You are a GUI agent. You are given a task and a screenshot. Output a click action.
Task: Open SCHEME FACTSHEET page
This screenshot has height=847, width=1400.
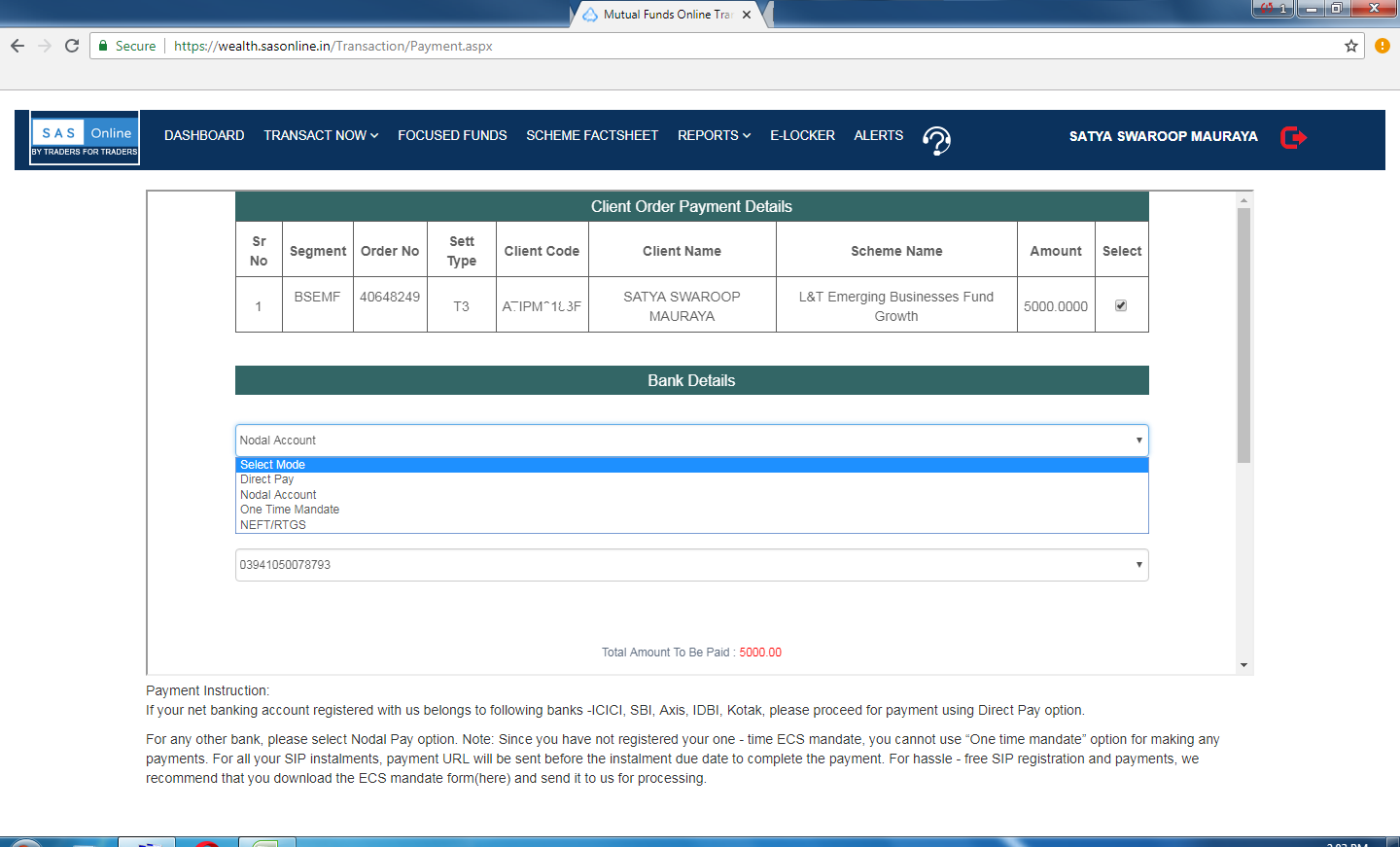(x=592, y=135)
